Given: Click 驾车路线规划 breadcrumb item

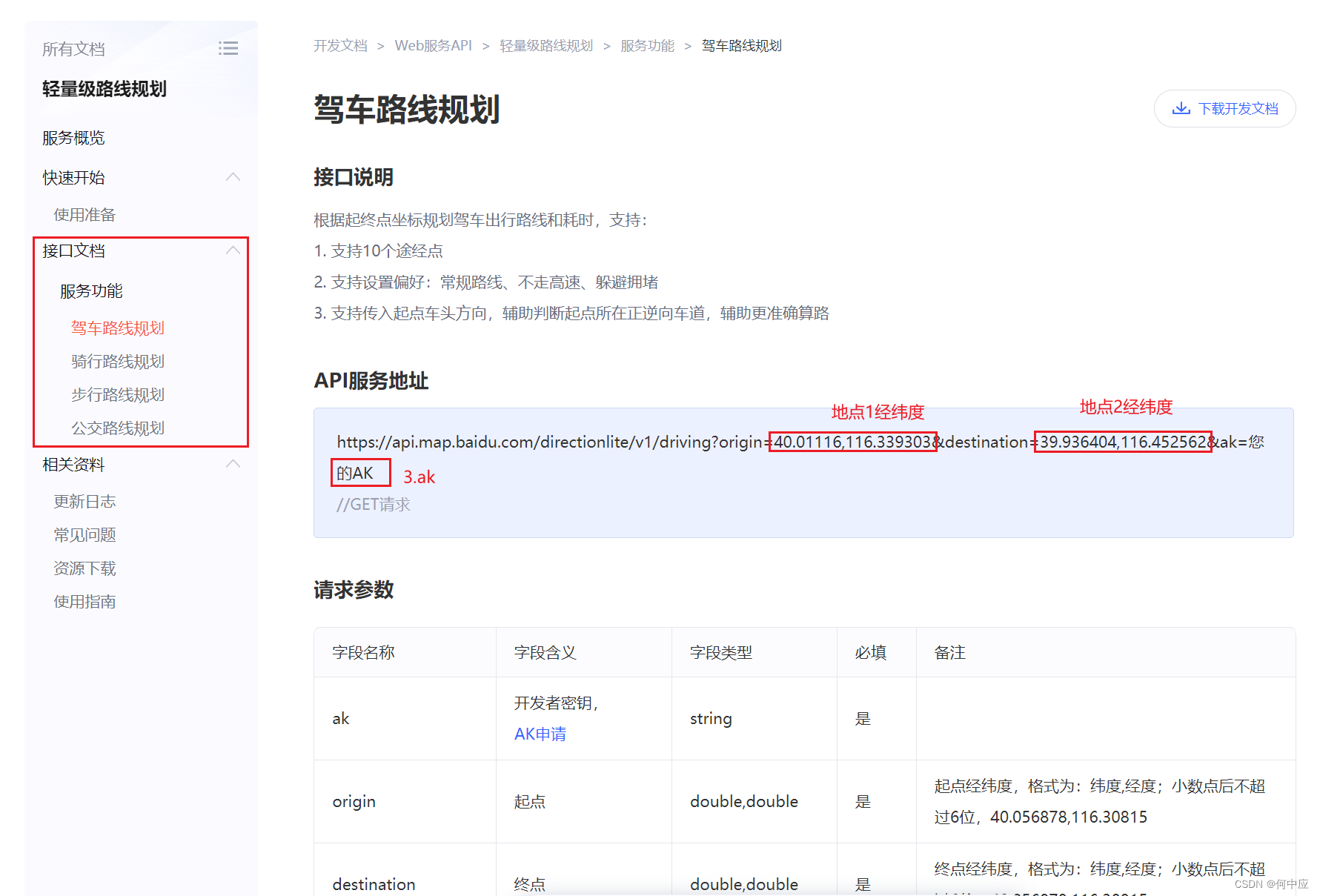Looking at the screenshot, I should click(x=741, y=46).
